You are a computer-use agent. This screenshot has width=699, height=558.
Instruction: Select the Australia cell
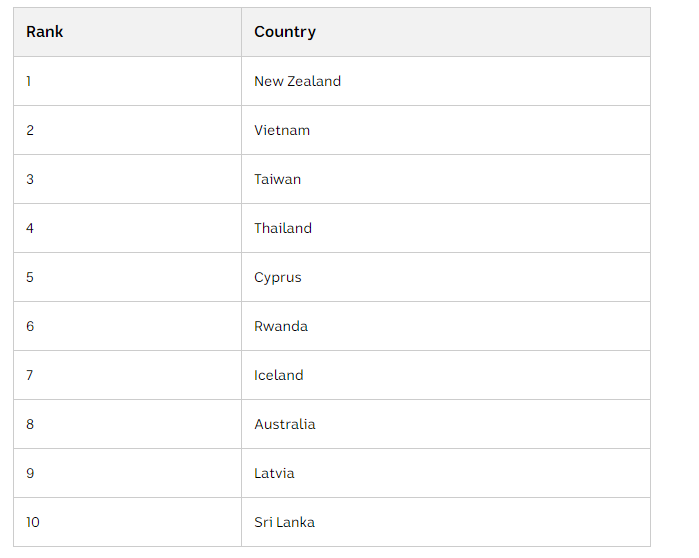446,424
